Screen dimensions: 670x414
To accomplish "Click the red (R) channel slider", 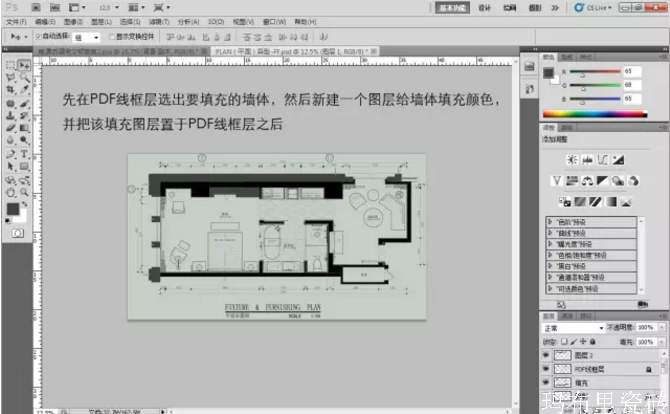I will 595,72.
